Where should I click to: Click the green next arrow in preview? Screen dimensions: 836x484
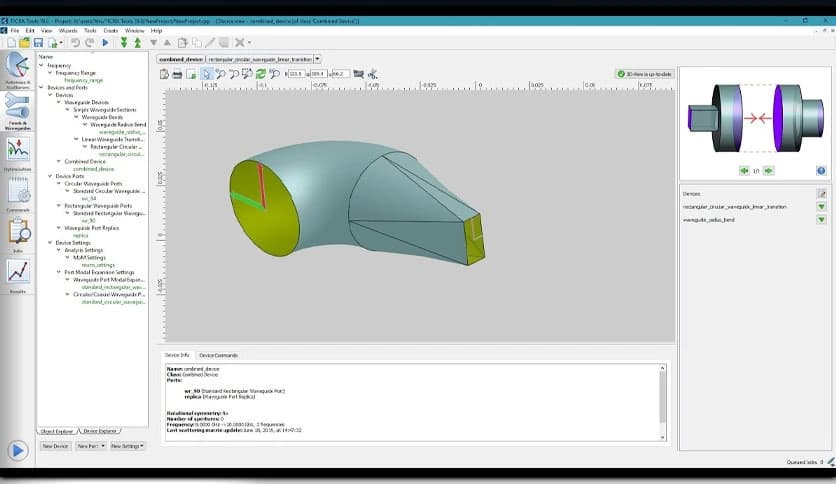tap(769, 171)
